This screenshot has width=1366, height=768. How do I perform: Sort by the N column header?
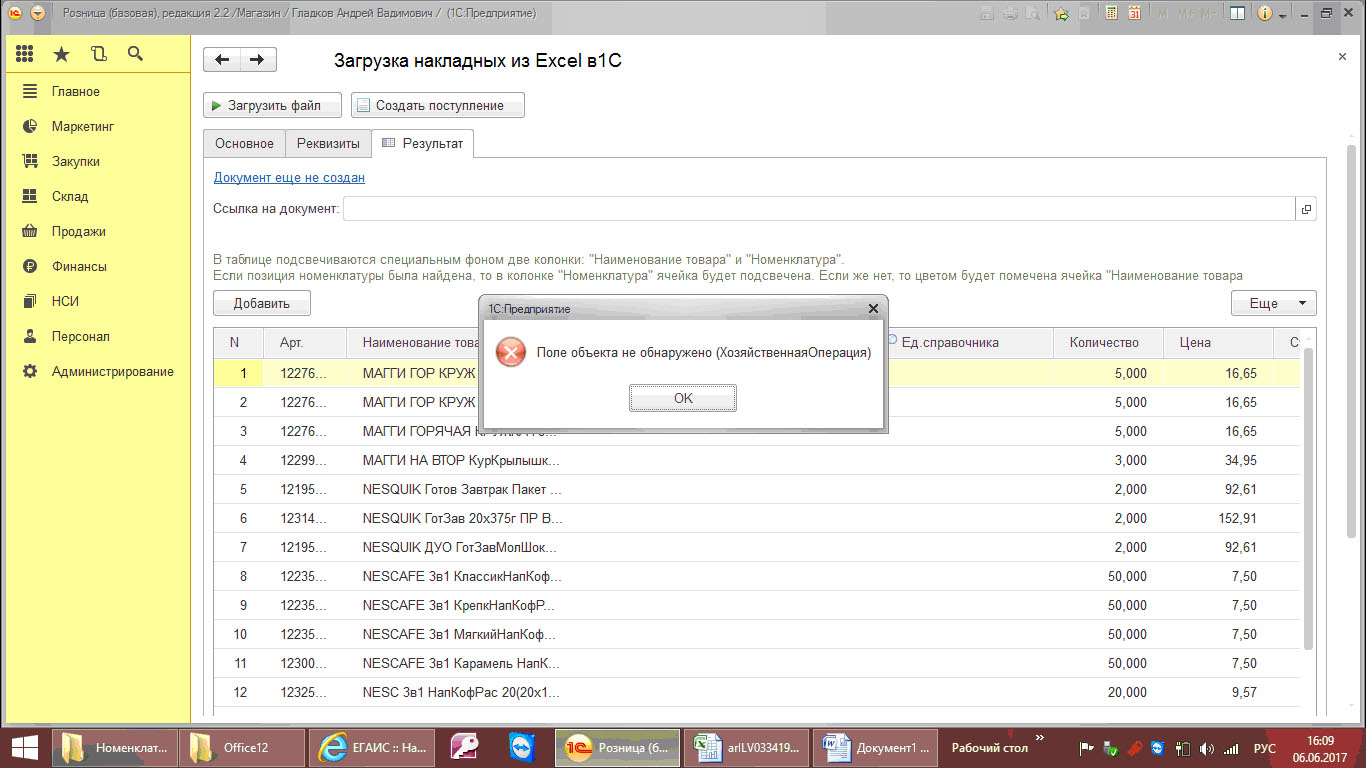[x=239, y=342]
